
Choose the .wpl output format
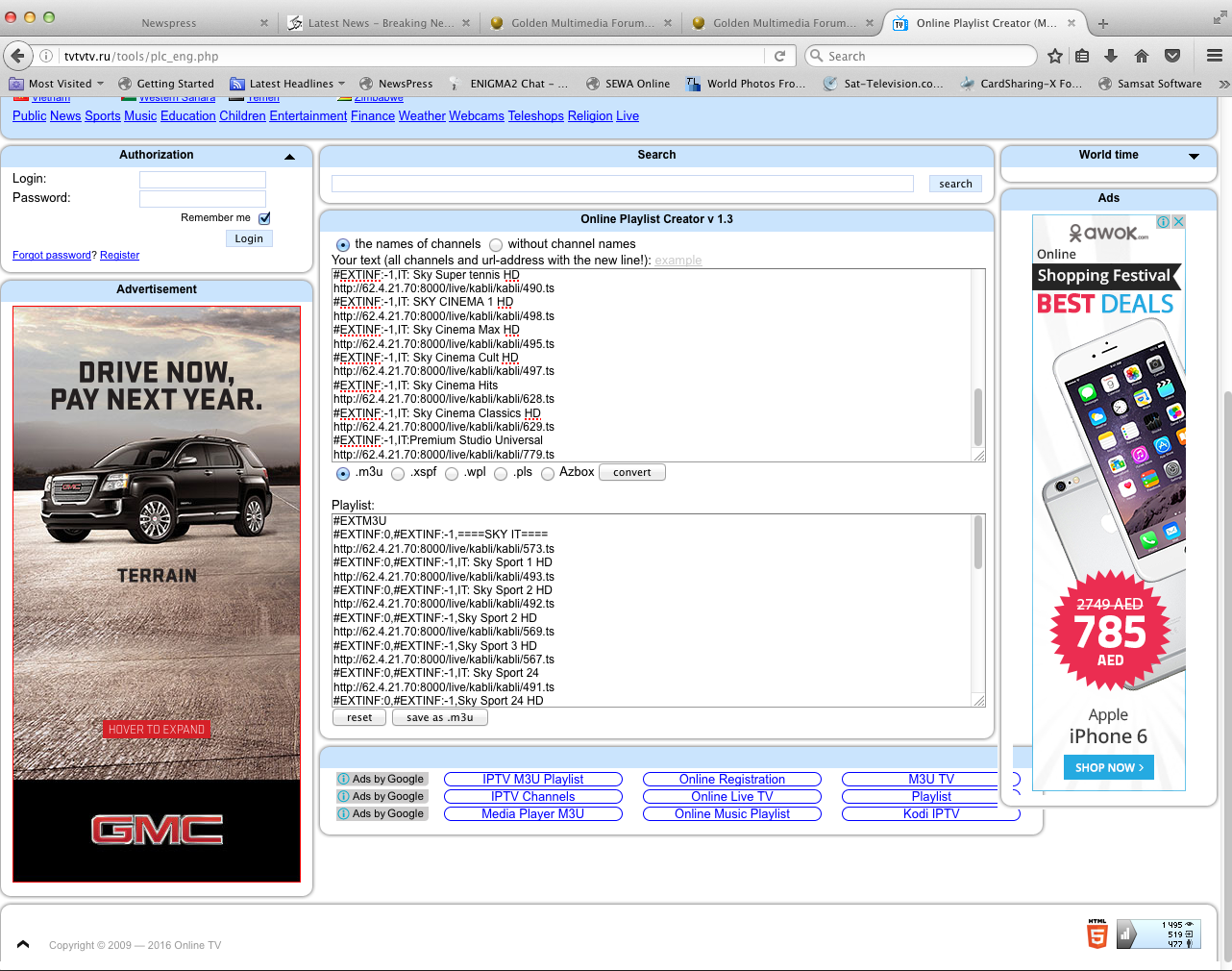[x=452, y=474]
